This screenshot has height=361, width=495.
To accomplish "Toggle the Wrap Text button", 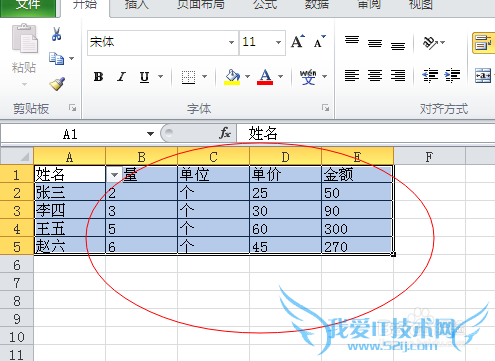I will 483,43.
